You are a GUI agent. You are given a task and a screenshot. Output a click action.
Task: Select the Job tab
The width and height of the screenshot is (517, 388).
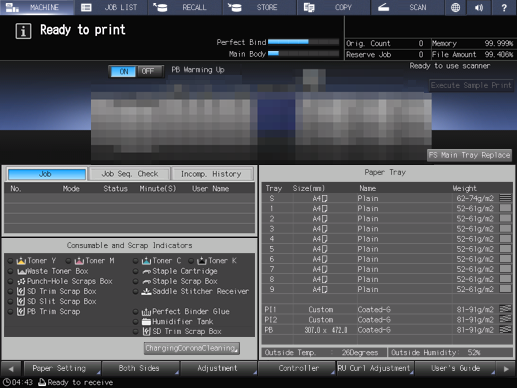click(x=47, y=174)
